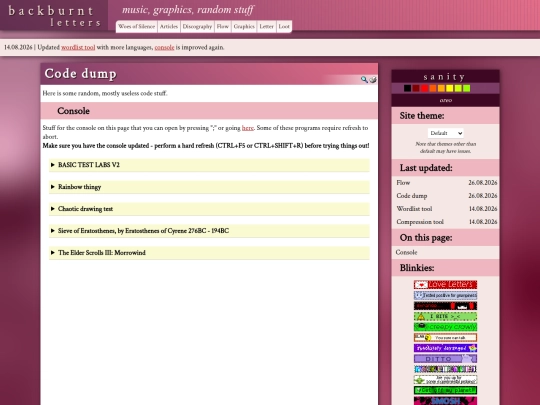Click the absolutely deranged blinkie

click(445, 348)
